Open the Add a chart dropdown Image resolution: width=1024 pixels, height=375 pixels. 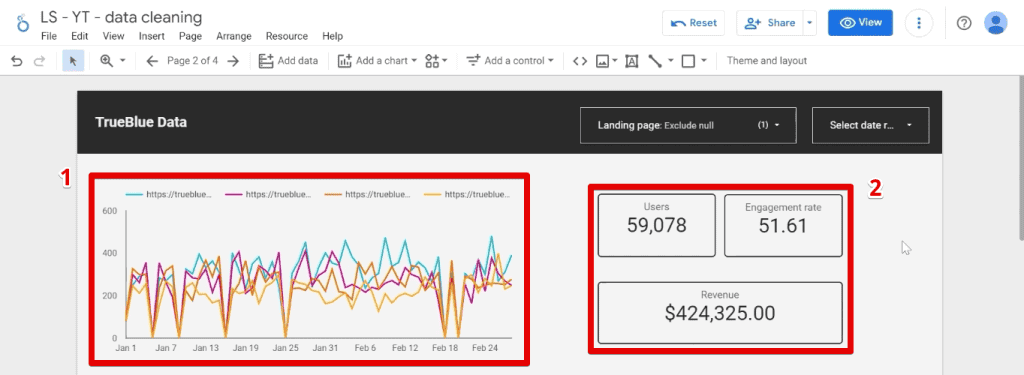tap(377, 61)
